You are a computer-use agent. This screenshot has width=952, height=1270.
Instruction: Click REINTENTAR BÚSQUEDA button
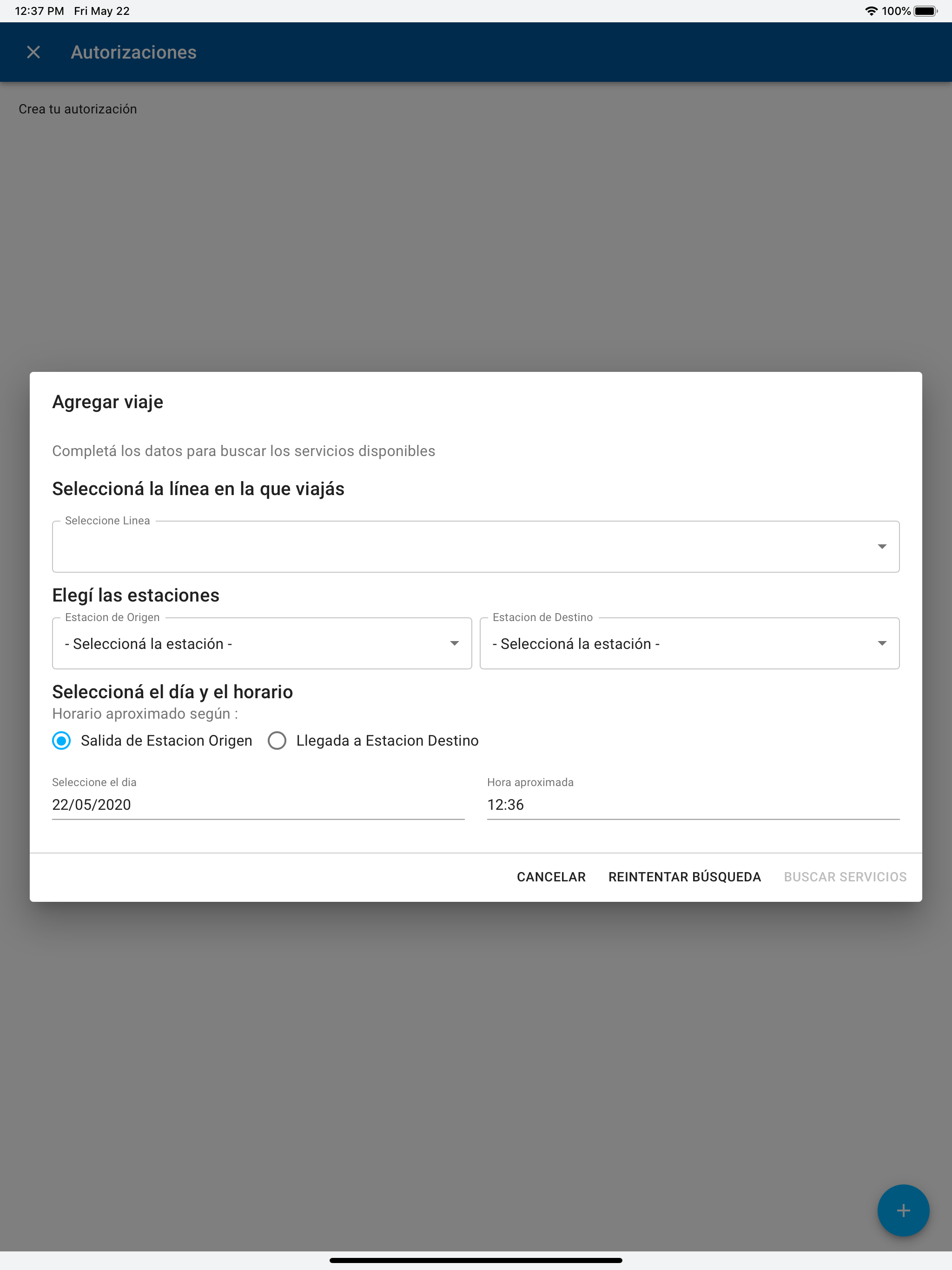(x=684, y=877)
